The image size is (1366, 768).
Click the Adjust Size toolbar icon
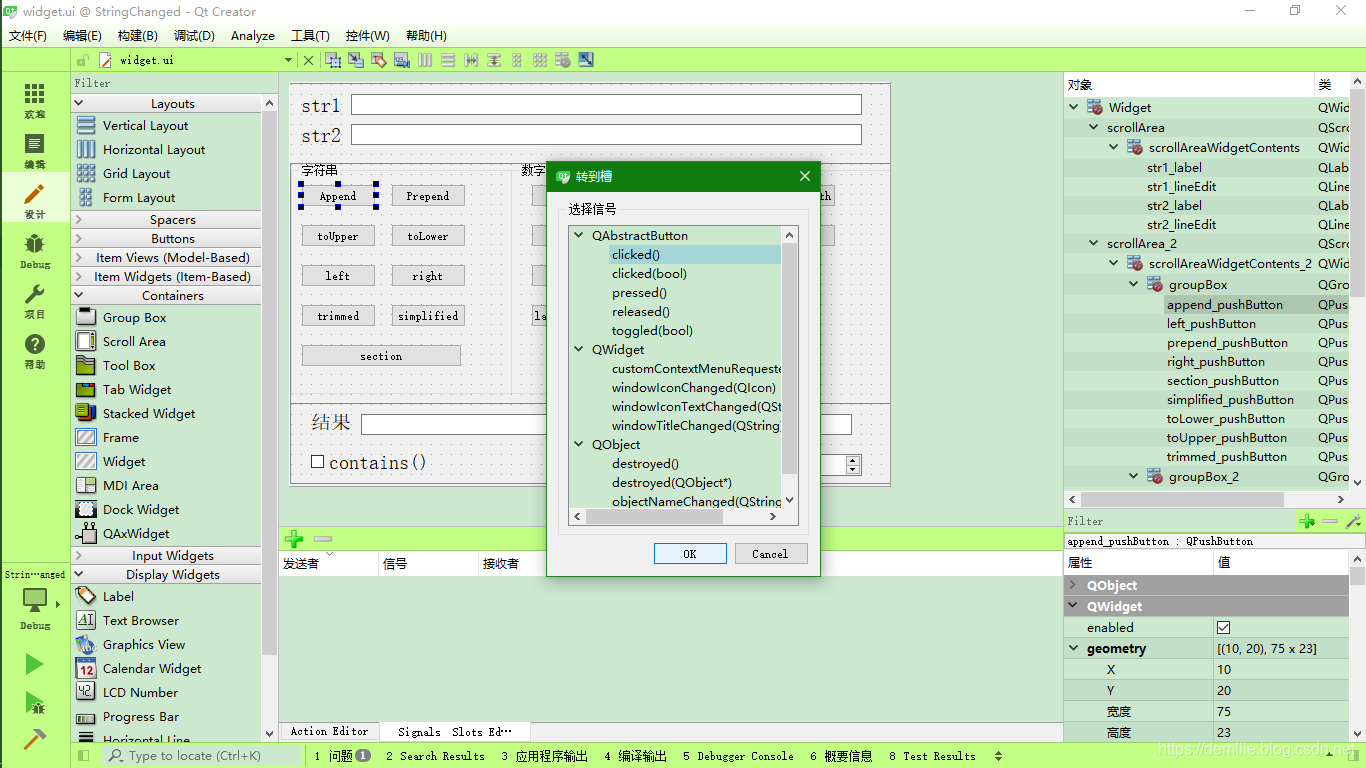click(586, 60)
